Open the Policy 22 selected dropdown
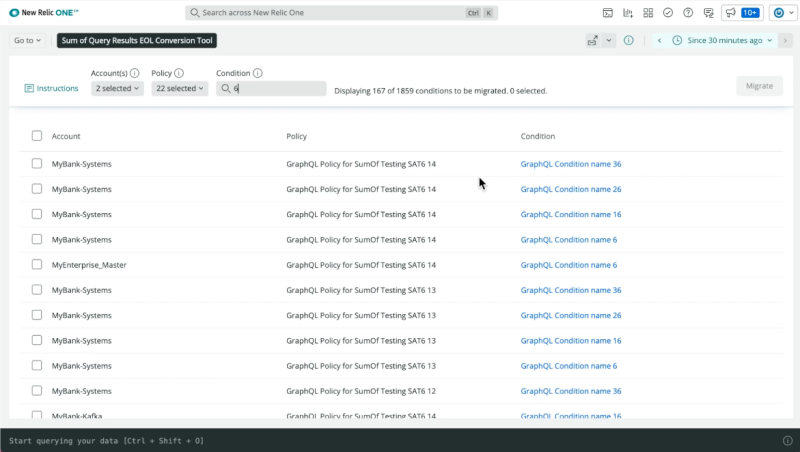The height and width of the screenshot is (452, 800). click(x=180, y=88)
